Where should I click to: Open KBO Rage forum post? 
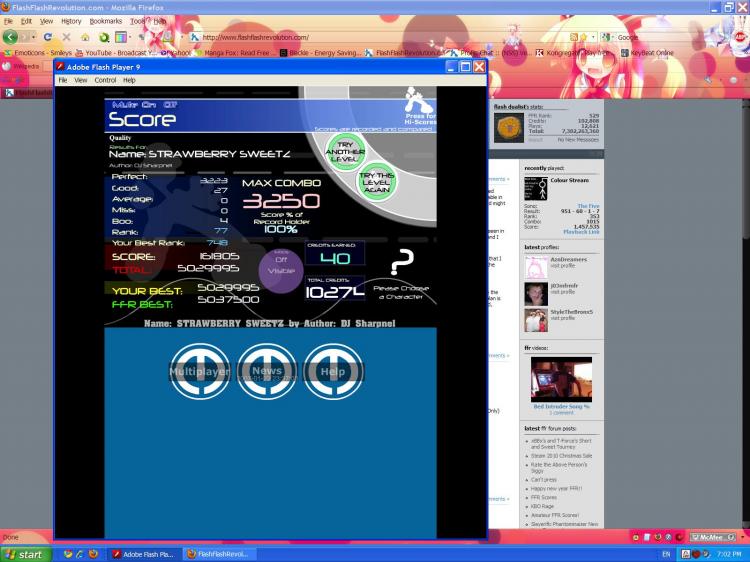pos(542,506)
